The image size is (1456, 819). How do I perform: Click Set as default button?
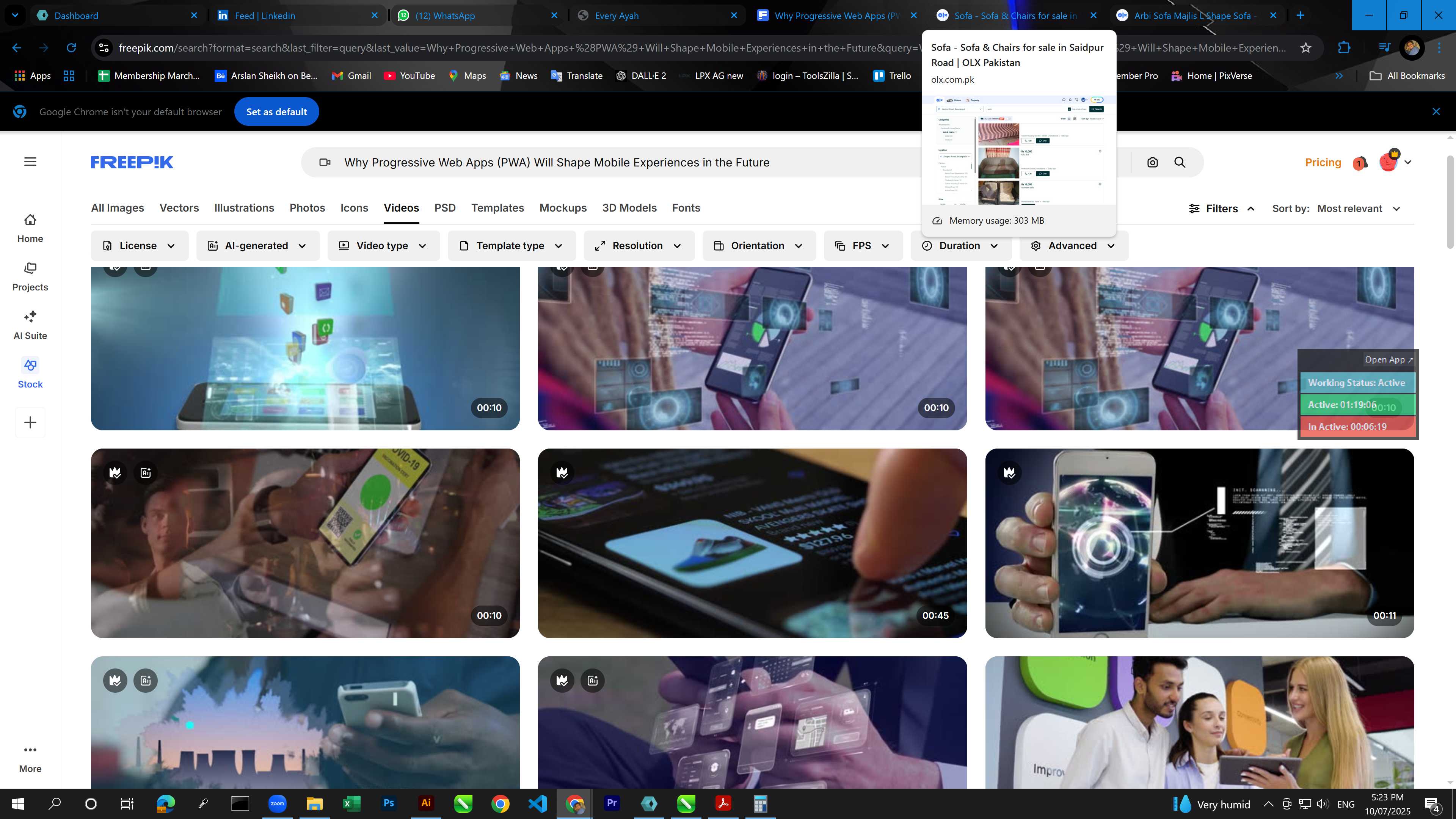click(276, 112)
